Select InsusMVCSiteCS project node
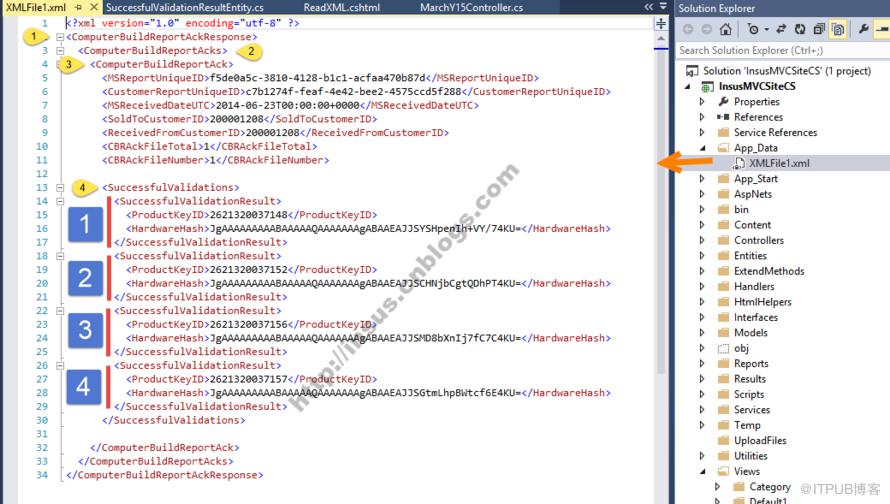The height and width of the screenshot is (504, 890). [757, 86]
